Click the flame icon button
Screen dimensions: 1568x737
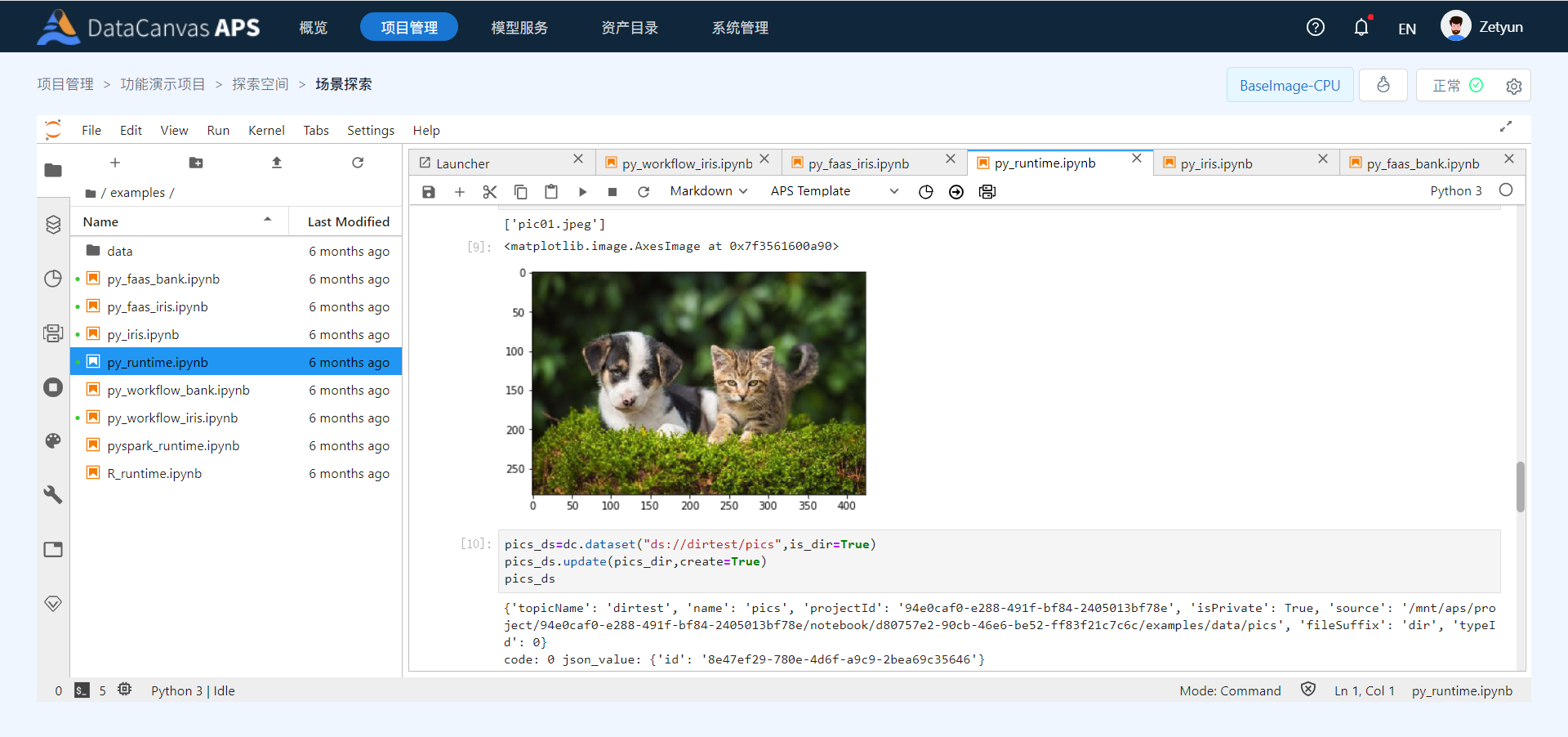1383,85
